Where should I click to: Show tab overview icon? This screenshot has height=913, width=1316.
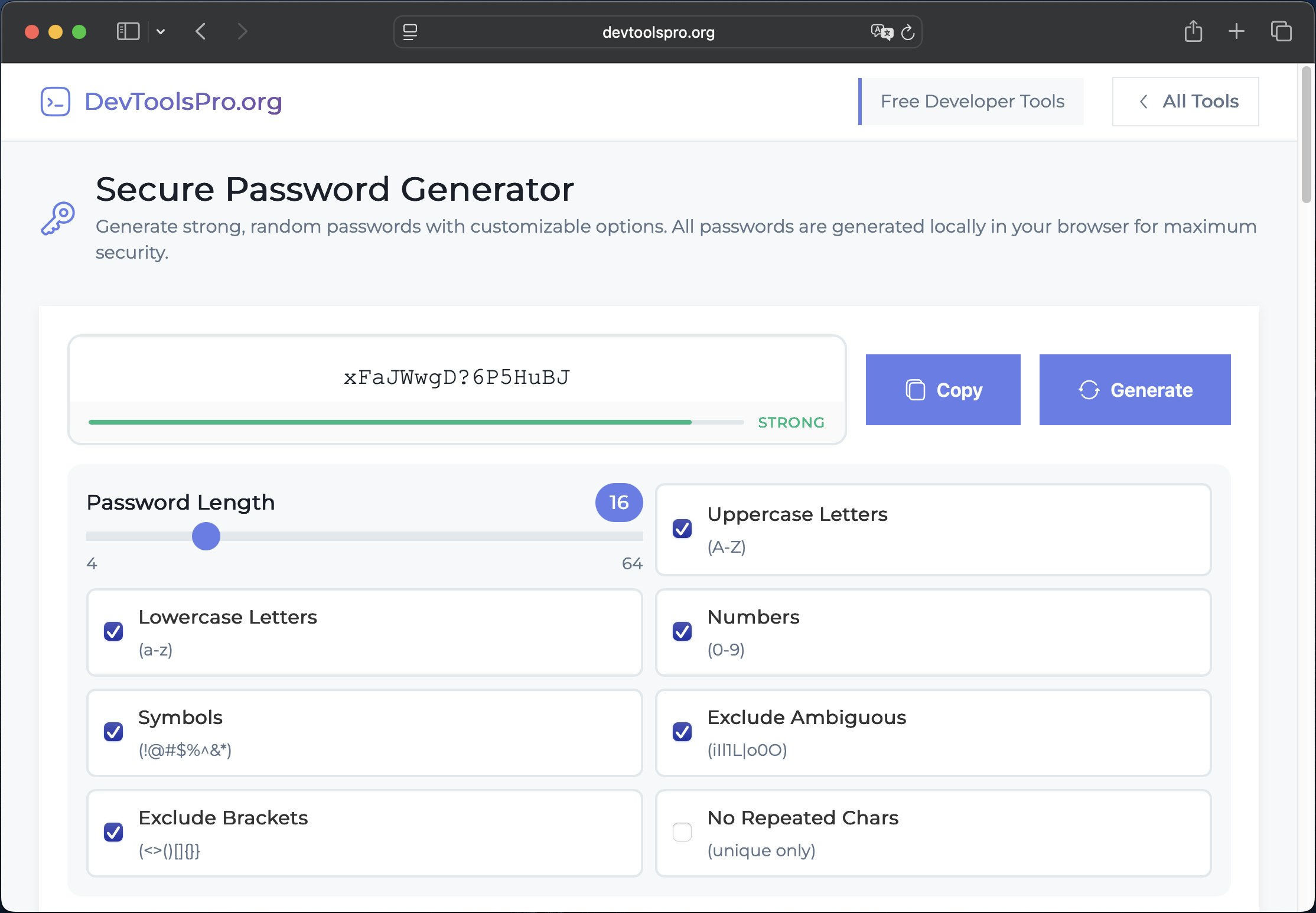point(1281,31)
